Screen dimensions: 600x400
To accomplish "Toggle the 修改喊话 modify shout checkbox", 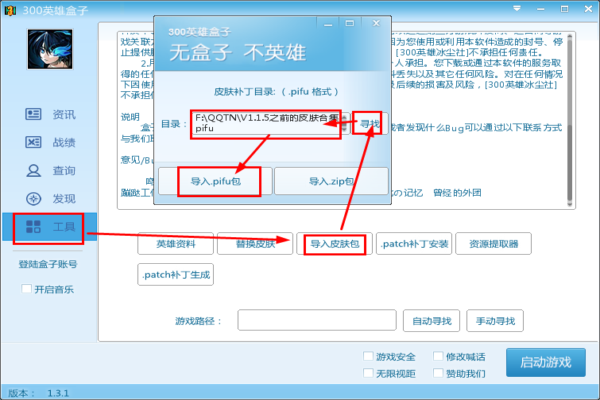I will [438, 356].
